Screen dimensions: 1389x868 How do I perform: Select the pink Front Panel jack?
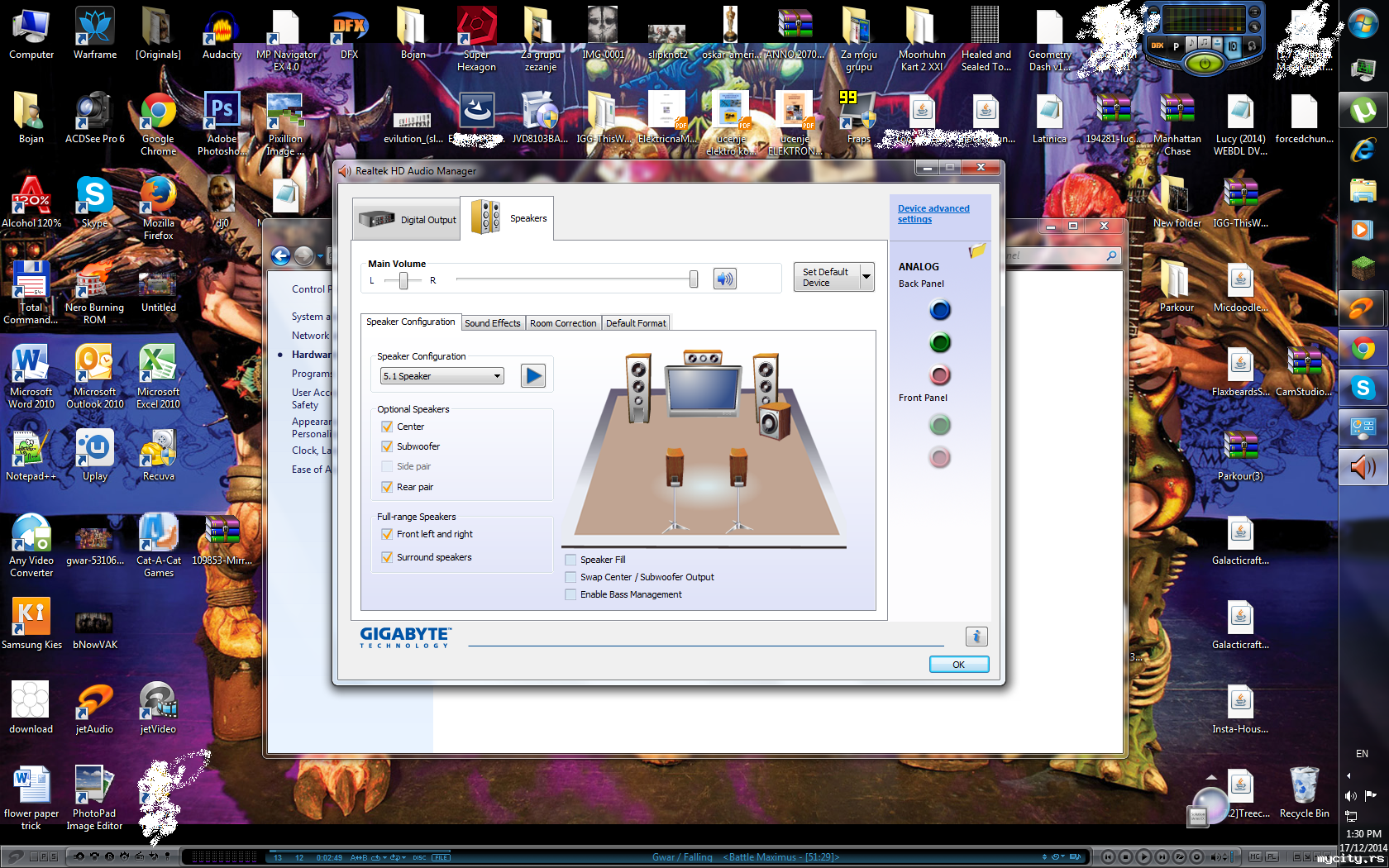coord(940,457)
